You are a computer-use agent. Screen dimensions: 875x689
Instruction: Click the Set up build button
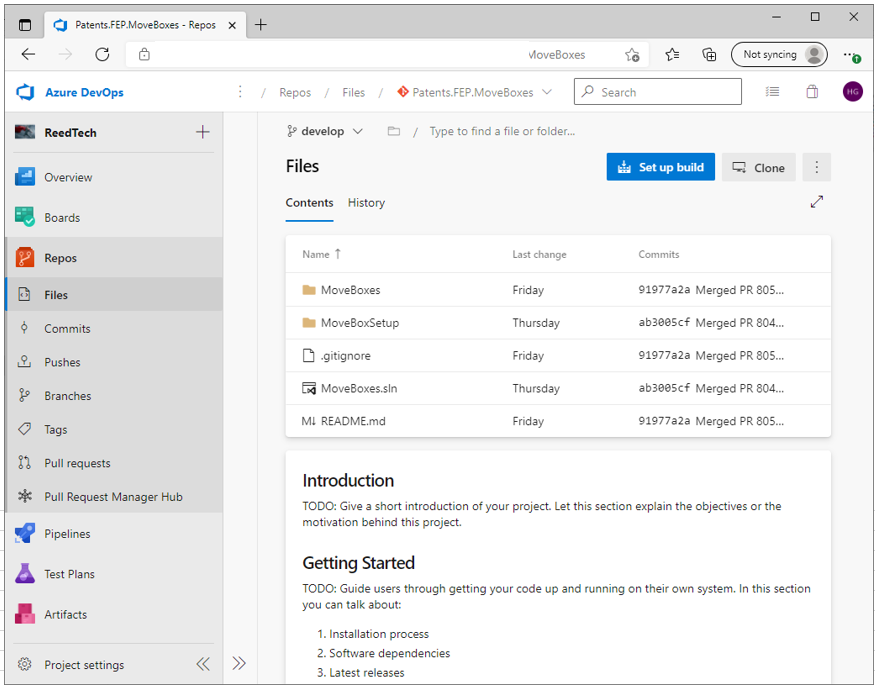pos(660,167)
